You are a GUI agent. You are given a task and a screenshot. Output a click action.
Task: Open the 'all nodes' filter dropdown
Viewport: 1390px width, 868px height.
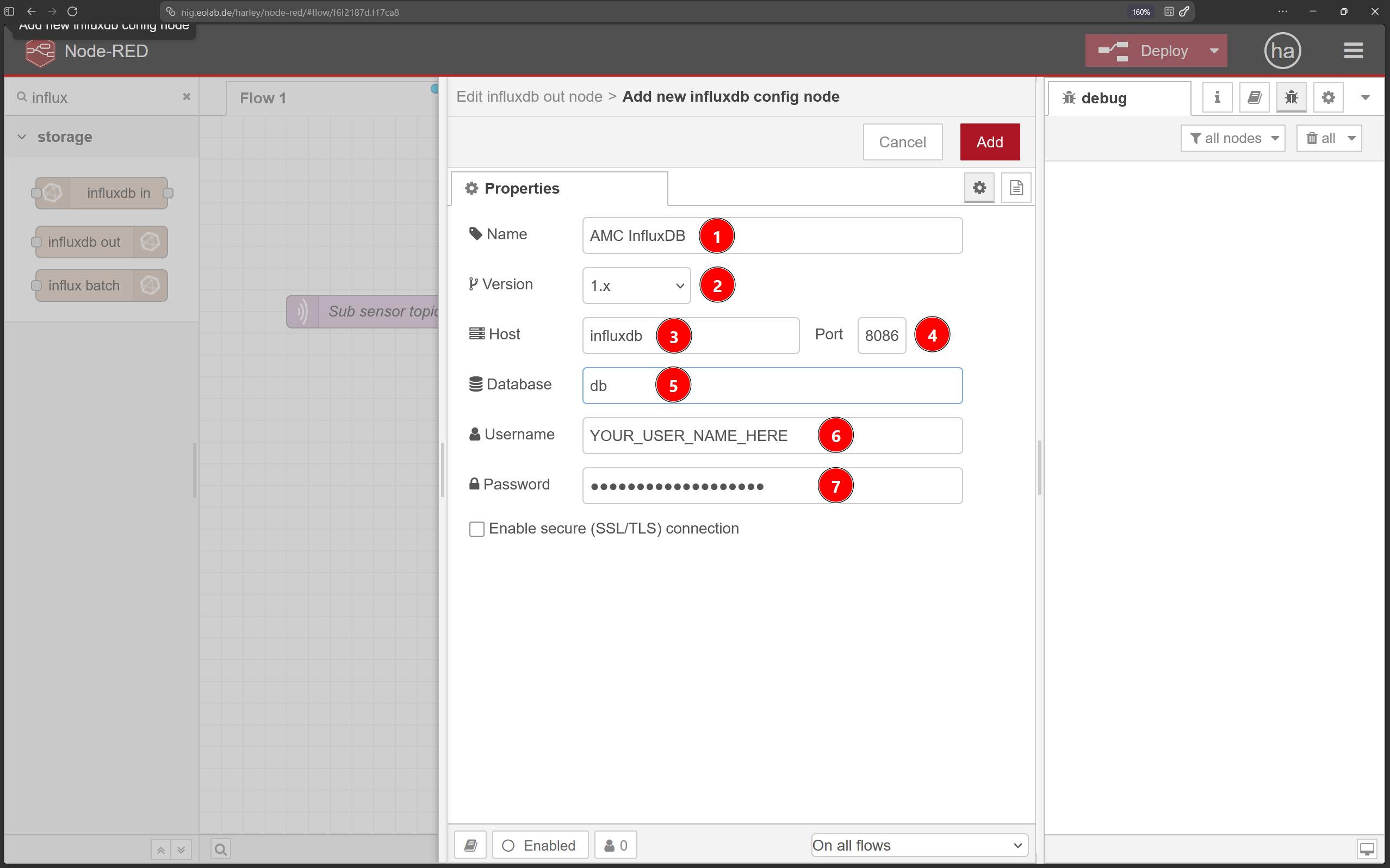point(1233,138)
